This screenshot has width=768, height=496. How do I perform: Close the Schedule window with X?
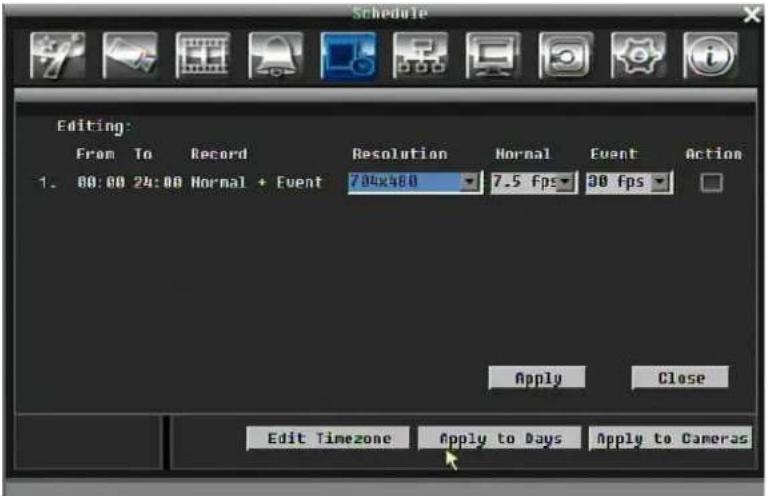(x=752, y=14)
